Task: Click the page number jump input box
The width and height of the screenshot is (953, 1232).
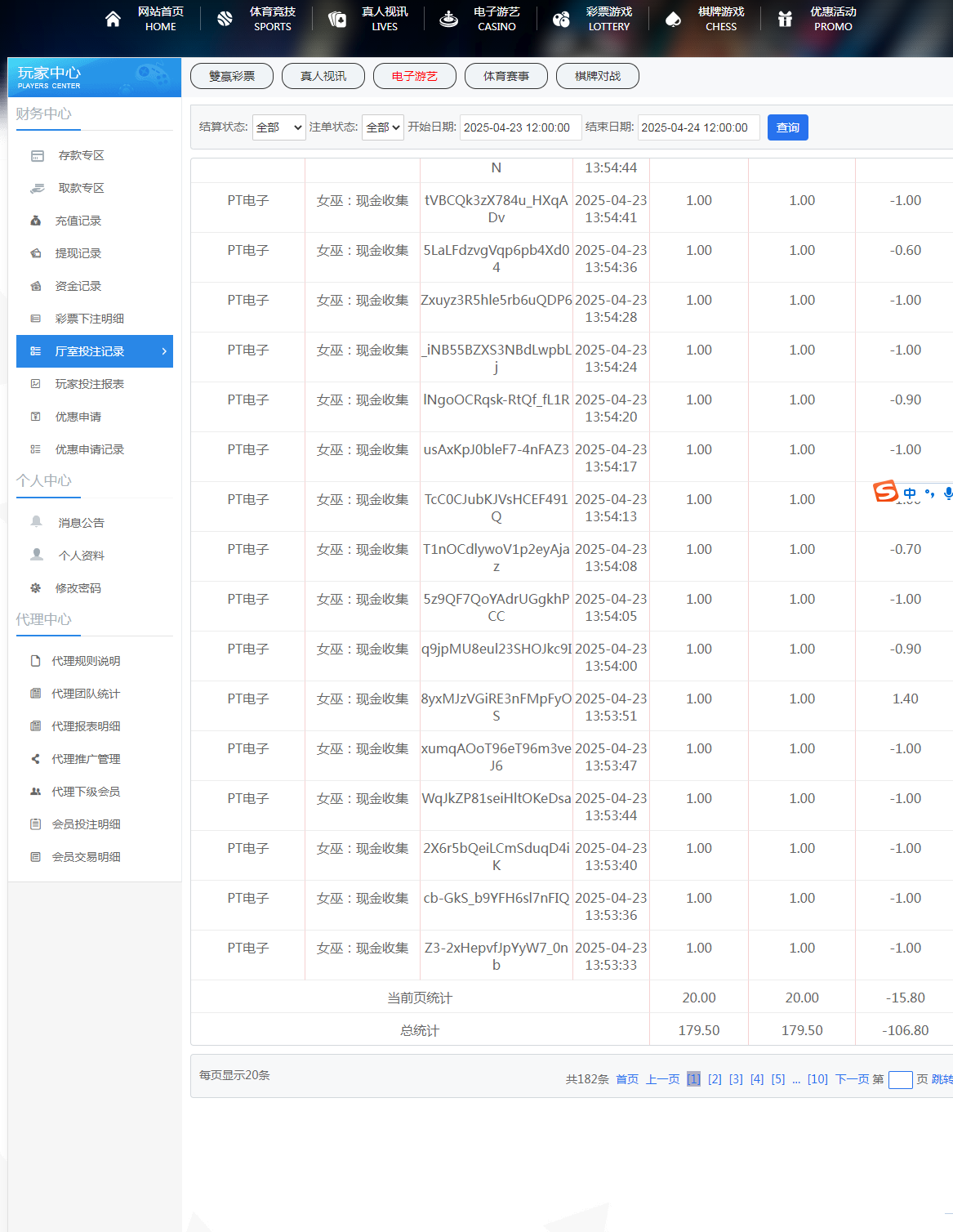Action: pyautogui.click(x=900, y=1080)
